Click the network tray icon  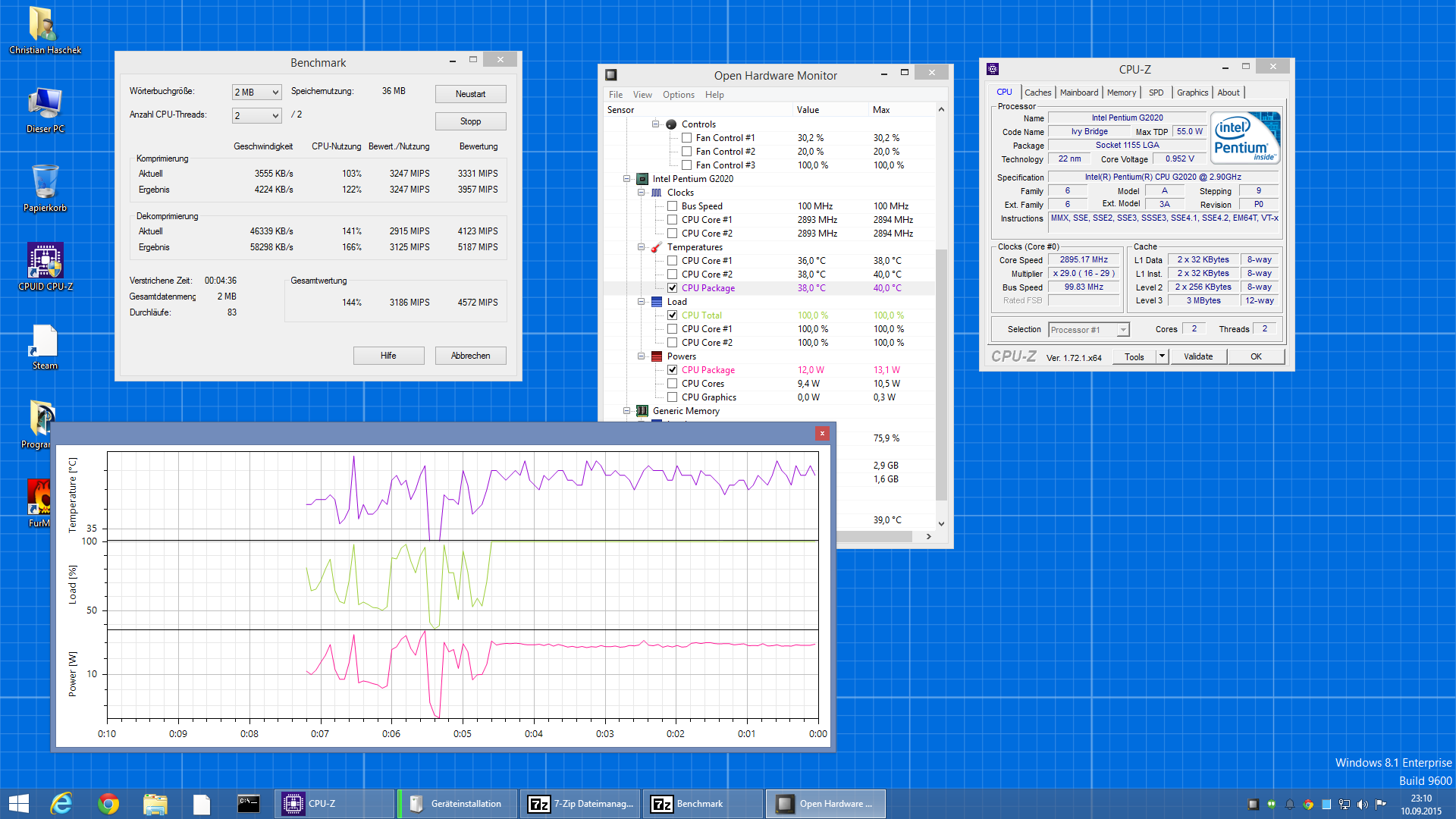(1345, 805)
